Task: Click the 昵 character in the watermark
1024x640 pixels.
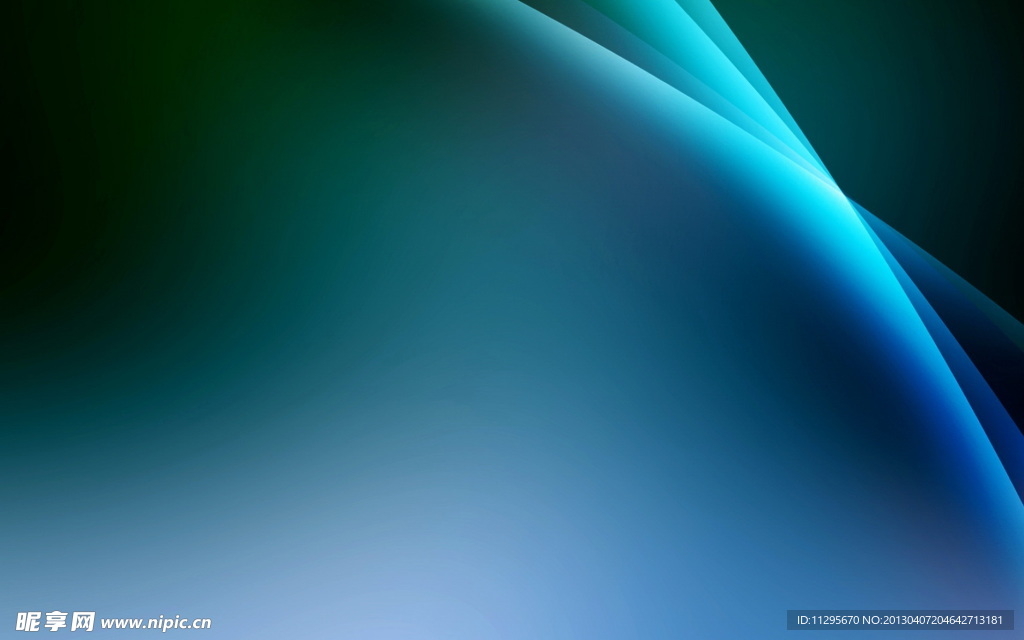Action: tap(28, 621)
